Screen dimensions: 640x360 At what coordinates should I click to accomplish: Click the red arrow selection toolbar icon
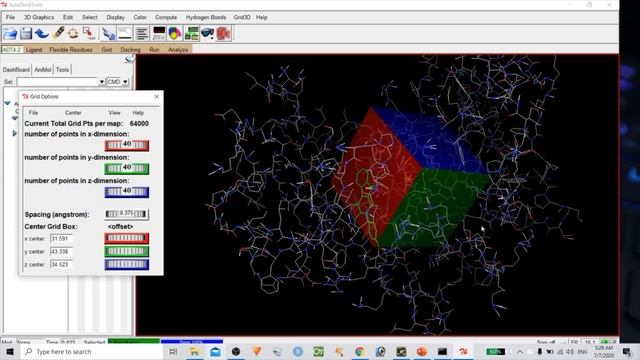point(89,33)
